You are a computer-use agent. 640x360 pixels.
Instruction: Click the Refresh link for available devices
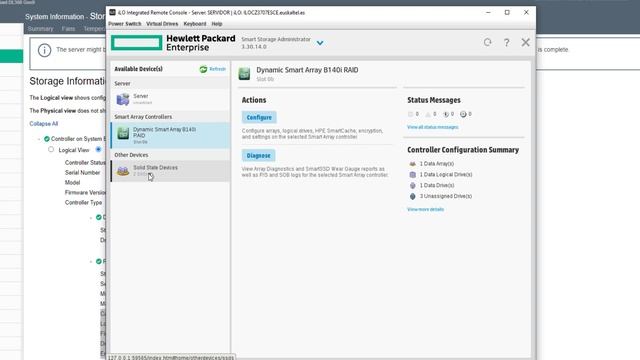point(217,69)
